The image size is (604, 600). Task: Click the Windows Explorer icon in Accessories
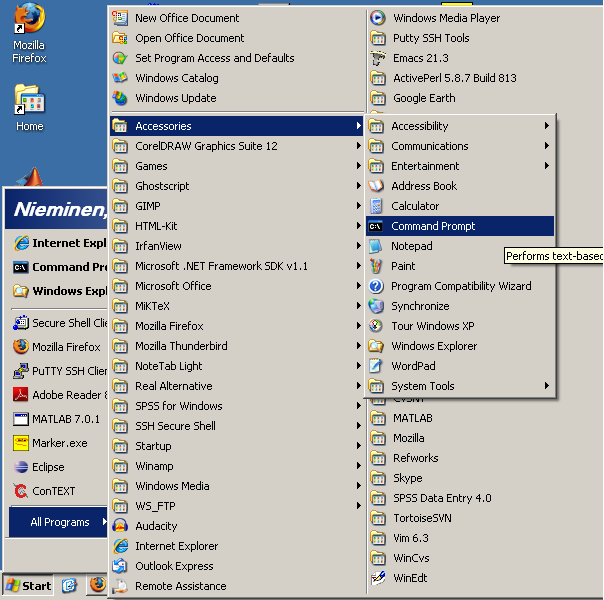click(x=376, y=346)
